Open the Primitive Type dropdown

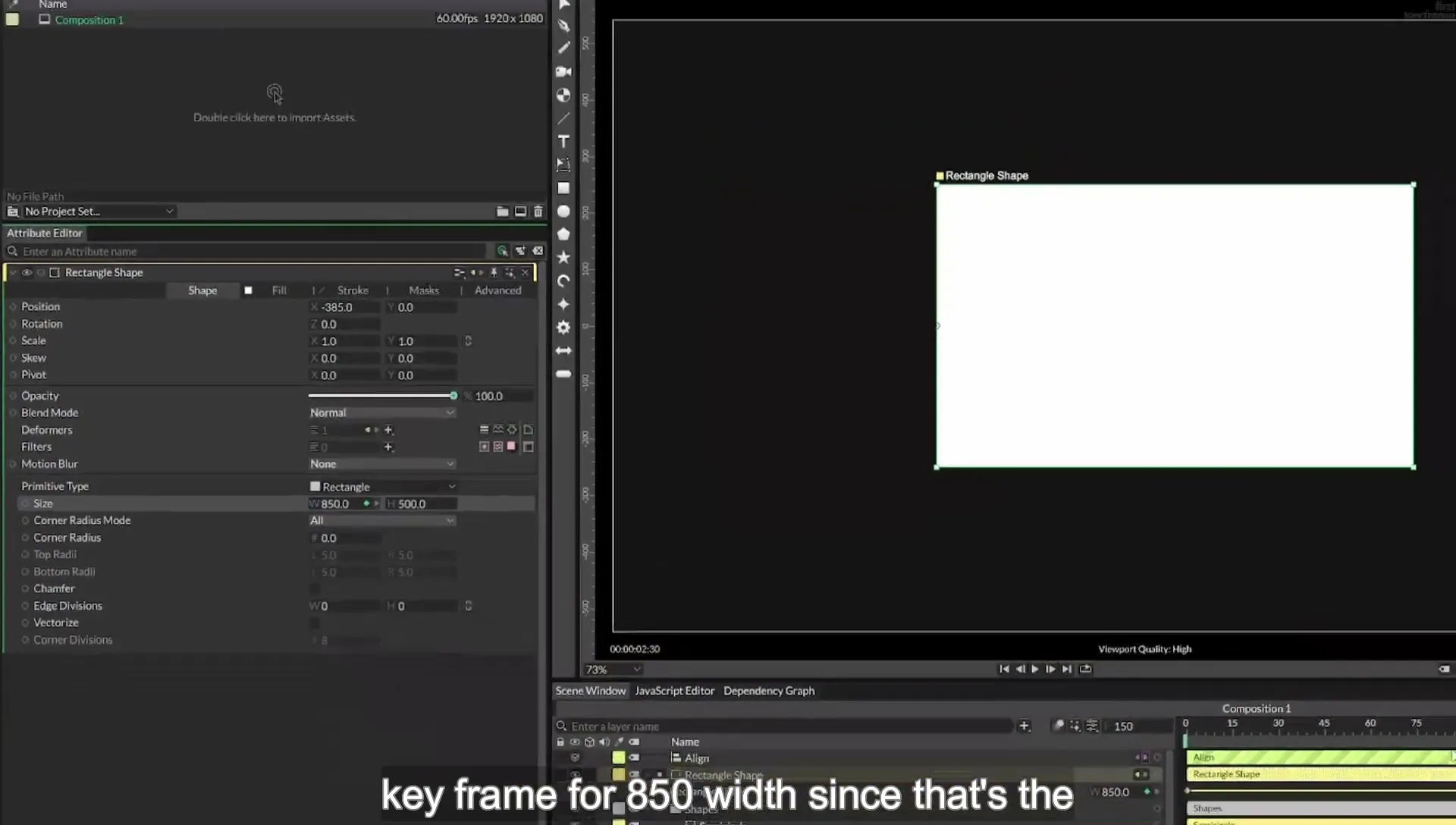click(382, 487)
